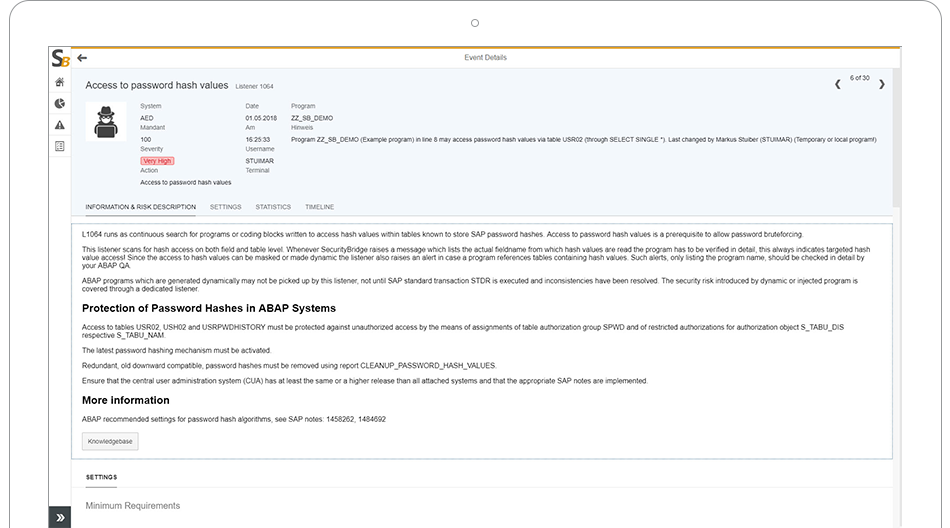Open the Home page from sidebar

(59, 82)
